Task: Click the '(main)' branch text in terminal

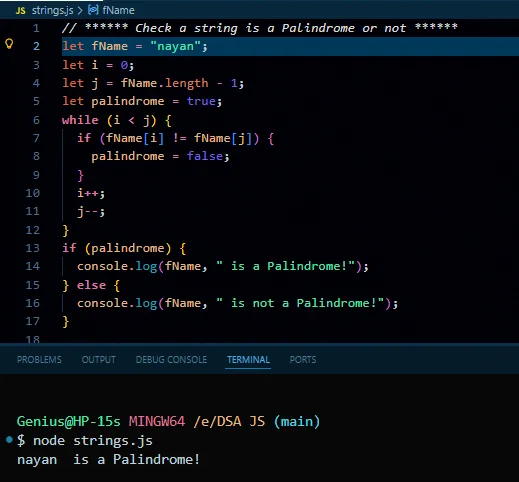Action: (297, 421)
